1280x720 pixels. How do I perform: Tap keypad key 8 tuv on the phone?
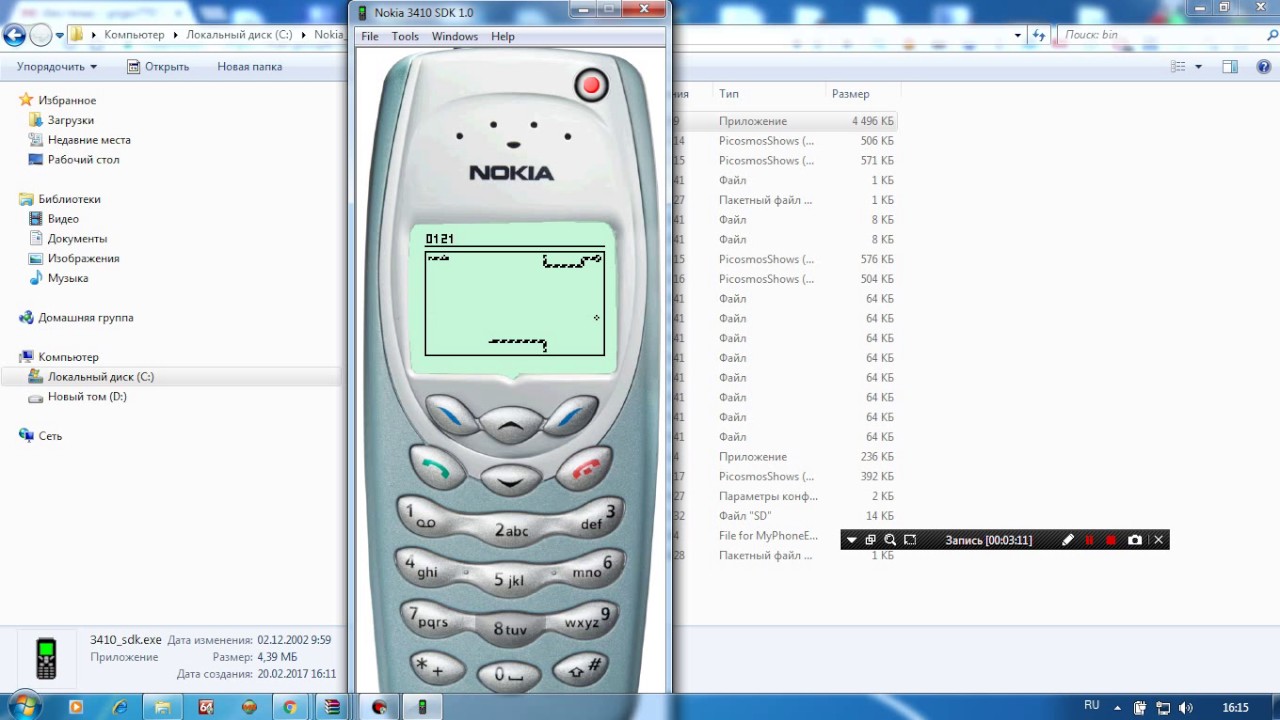(x=511, y=629)
